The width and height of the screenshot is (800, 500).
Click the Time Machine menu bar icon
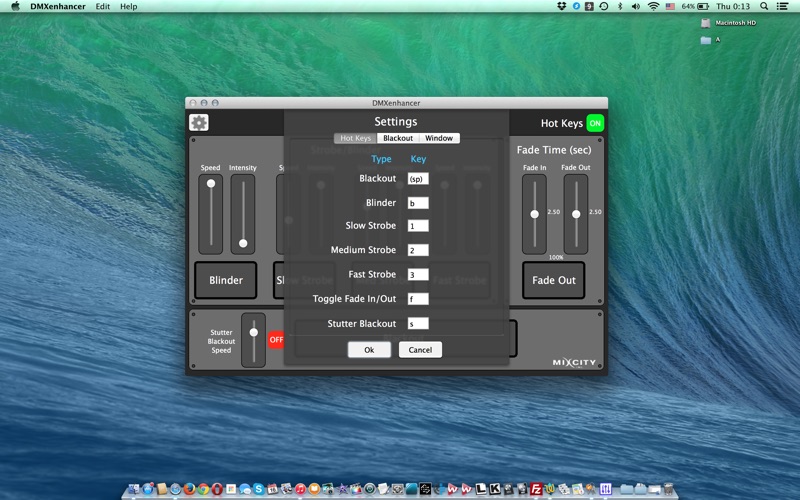point(604,6)
